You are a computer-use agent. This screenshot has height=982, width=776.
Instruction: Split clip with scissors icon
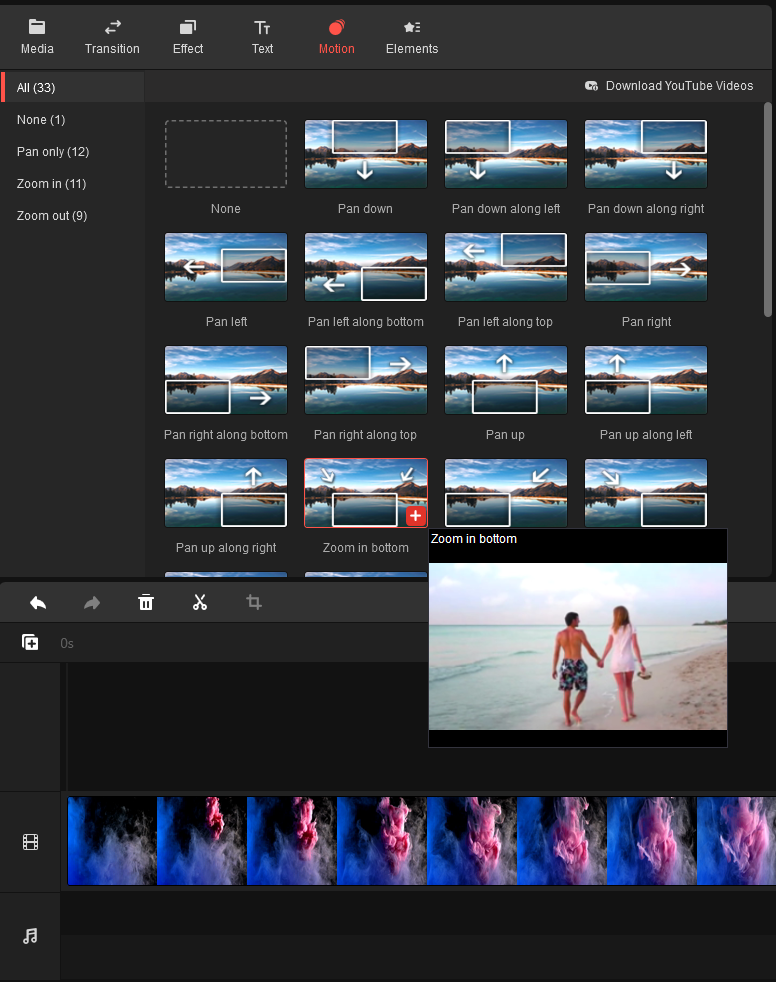[x=200, y=603]
